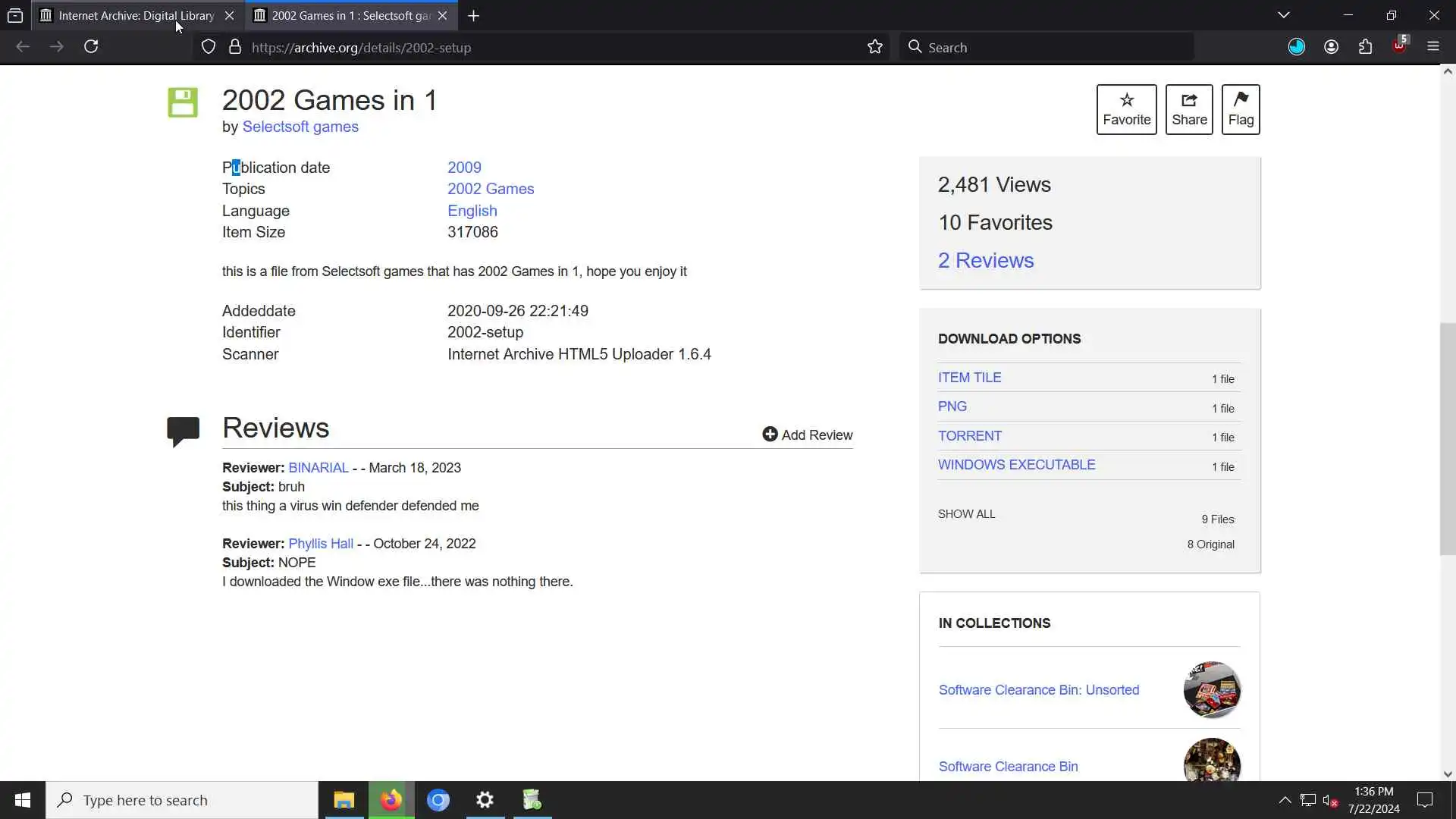Switch to Internet Archive: Digital Library tab
This screenshot has width=1456, height=819.
click(x=136, y=15)
